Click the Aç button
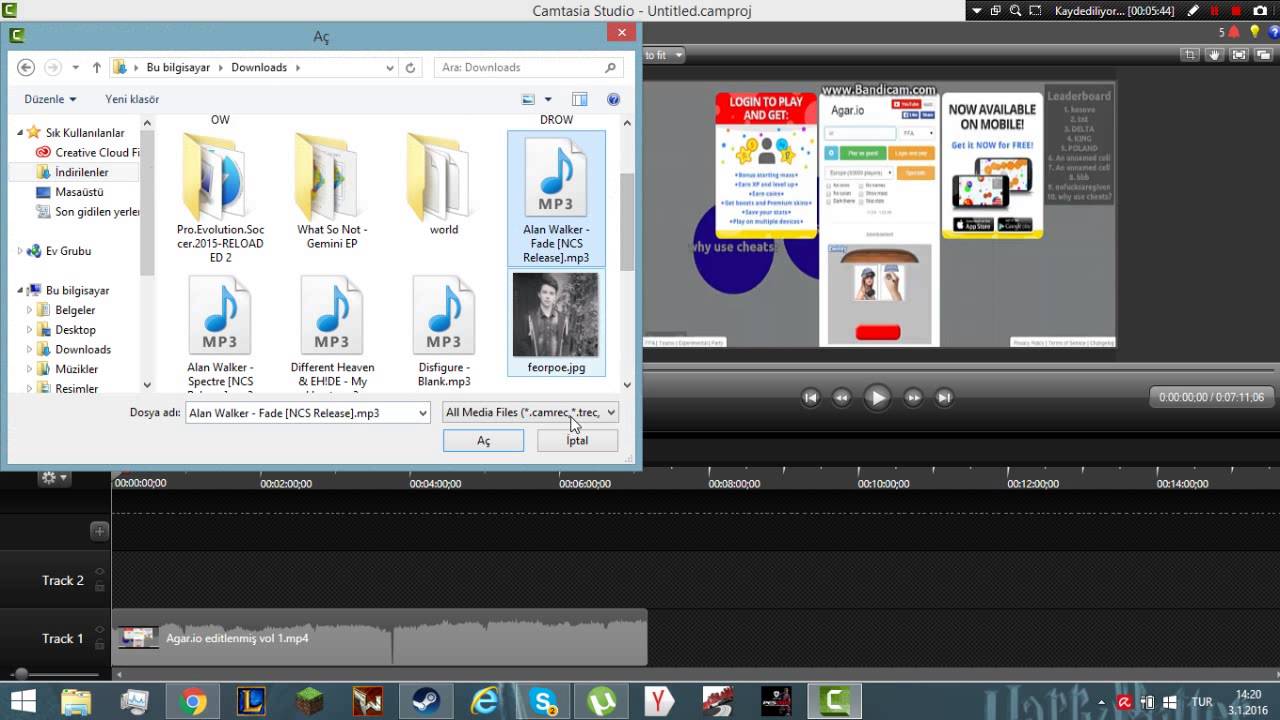The image size is (1280, 720). 483,441
